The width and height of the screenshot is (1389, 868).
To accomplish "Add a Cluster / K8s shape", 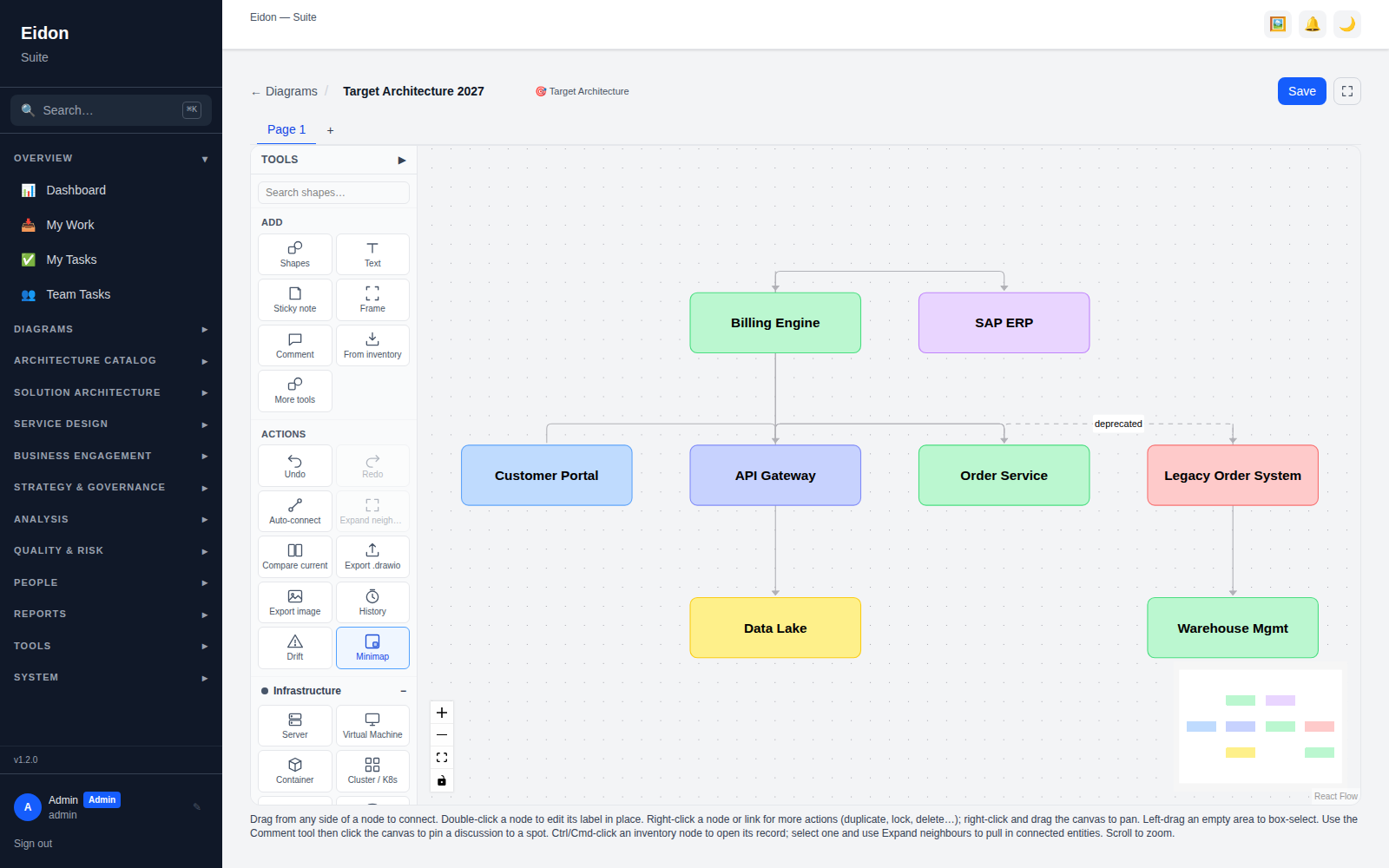I will click(x=372, y=771).
